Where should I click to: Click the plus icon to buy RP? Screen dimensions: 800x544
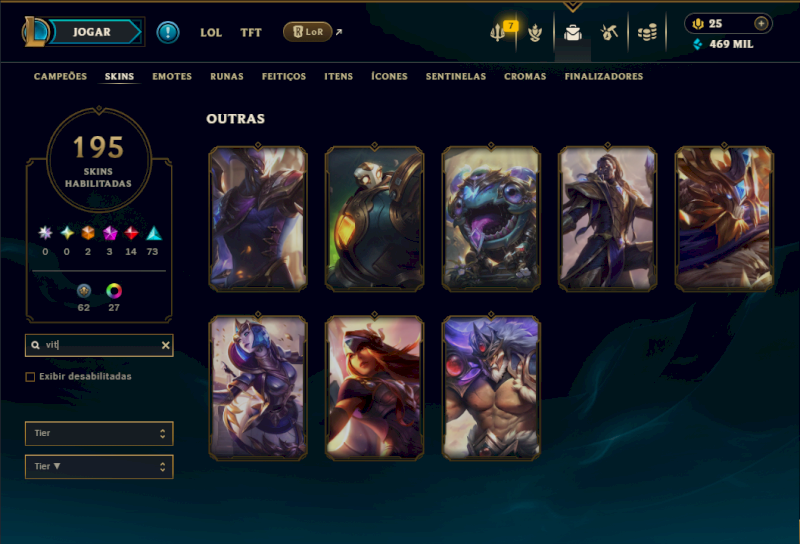(x=761, y=23)
